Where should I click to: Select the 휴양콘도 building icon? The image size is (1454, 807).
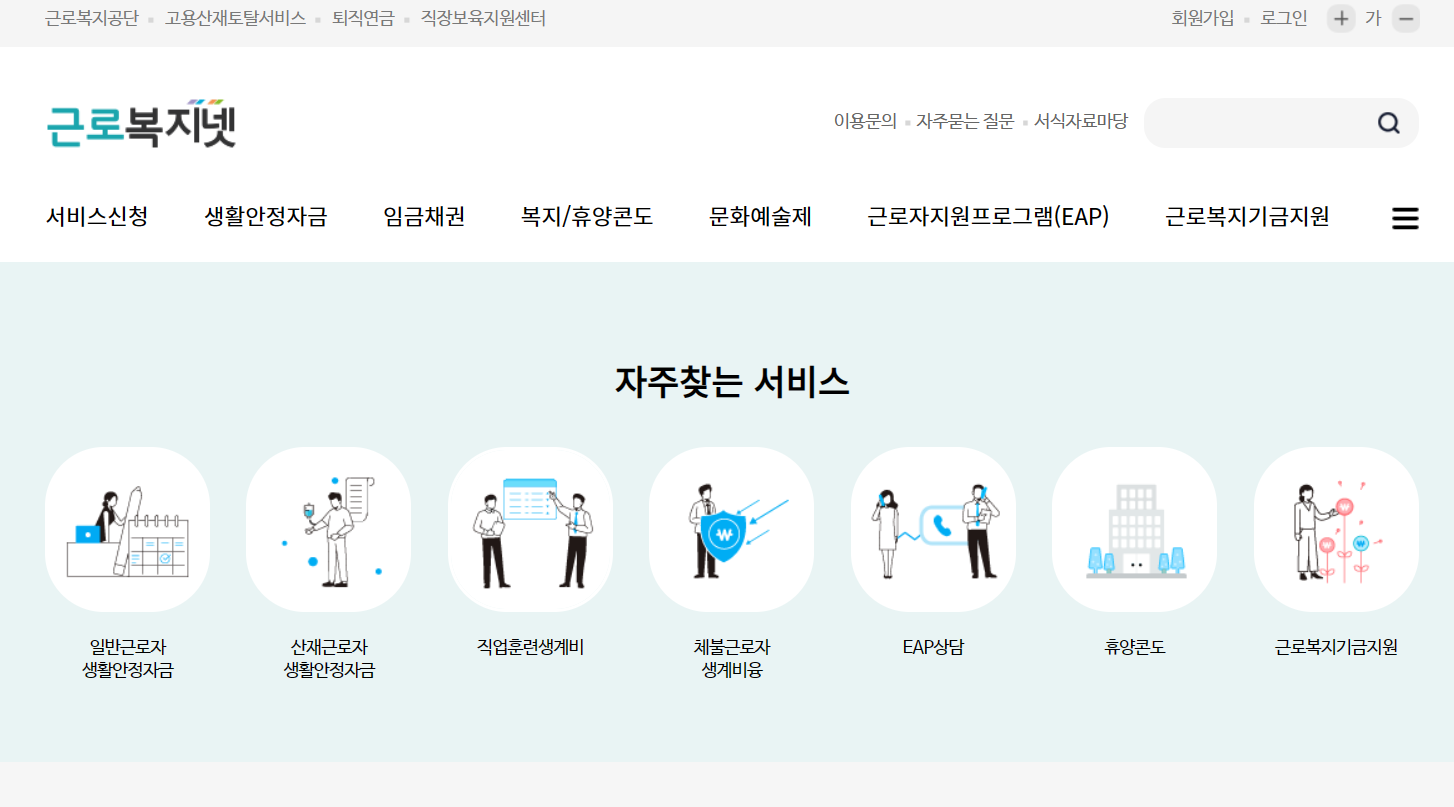1134,529
